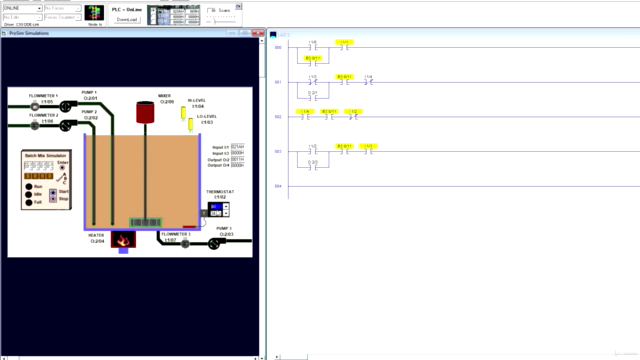Click the Start pushbutton on the simulator
This screenshot has width=640, height=360.
(x=53, y=192)
